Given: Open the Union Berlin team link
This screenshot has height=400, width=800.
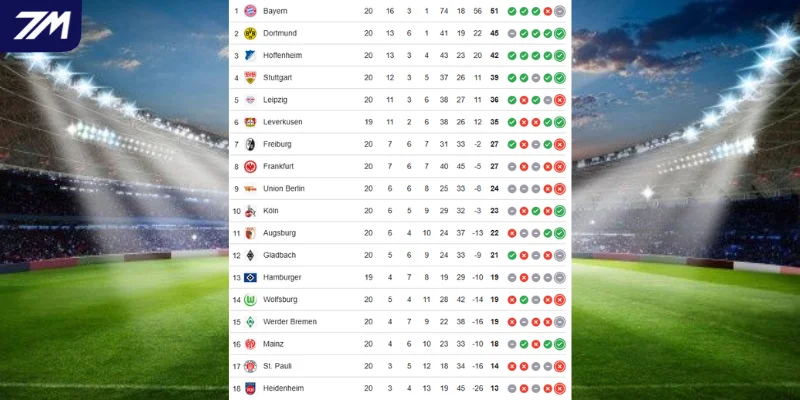Looking at the screenshot, I should 283,188.
